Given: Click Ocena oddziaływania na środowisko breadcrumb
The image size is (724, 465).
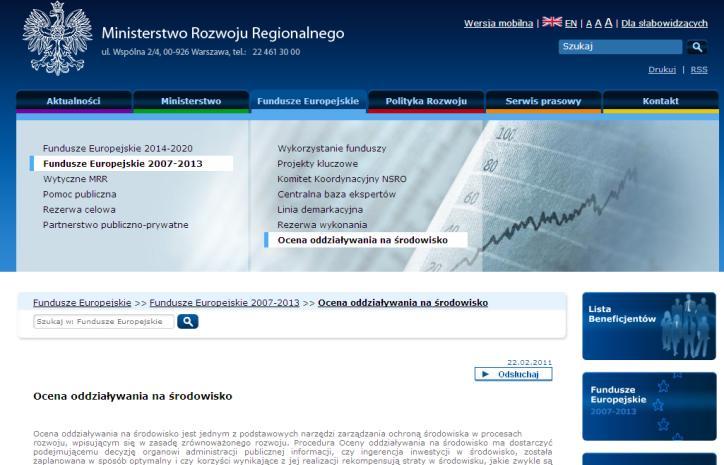Looking at the screenshot, I should 403,302.
